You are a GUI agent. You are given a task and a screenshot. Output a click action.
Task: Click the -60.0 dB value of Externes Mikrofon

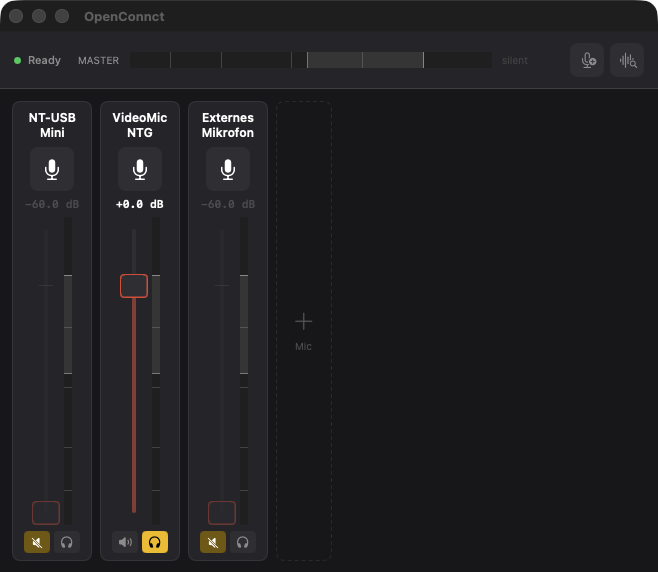click(228, 204)
